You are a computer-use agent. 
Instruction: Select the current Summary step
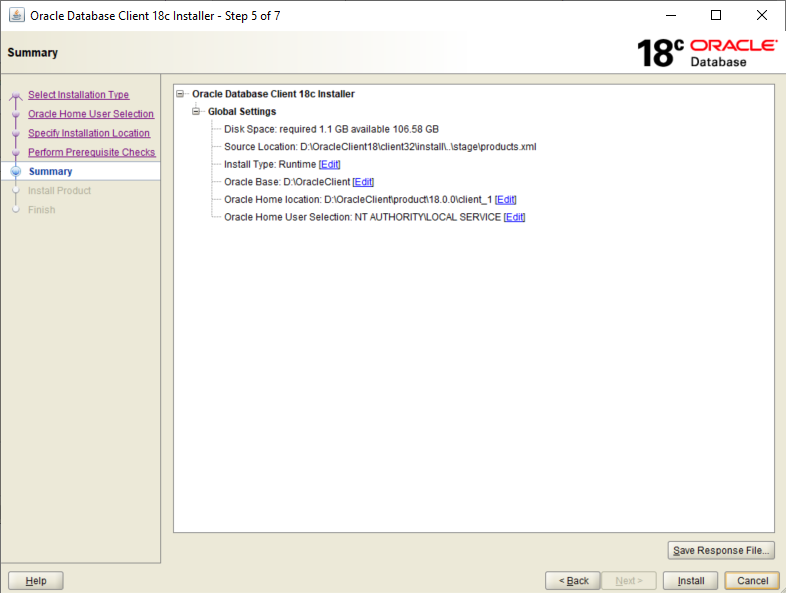point(51,171)
